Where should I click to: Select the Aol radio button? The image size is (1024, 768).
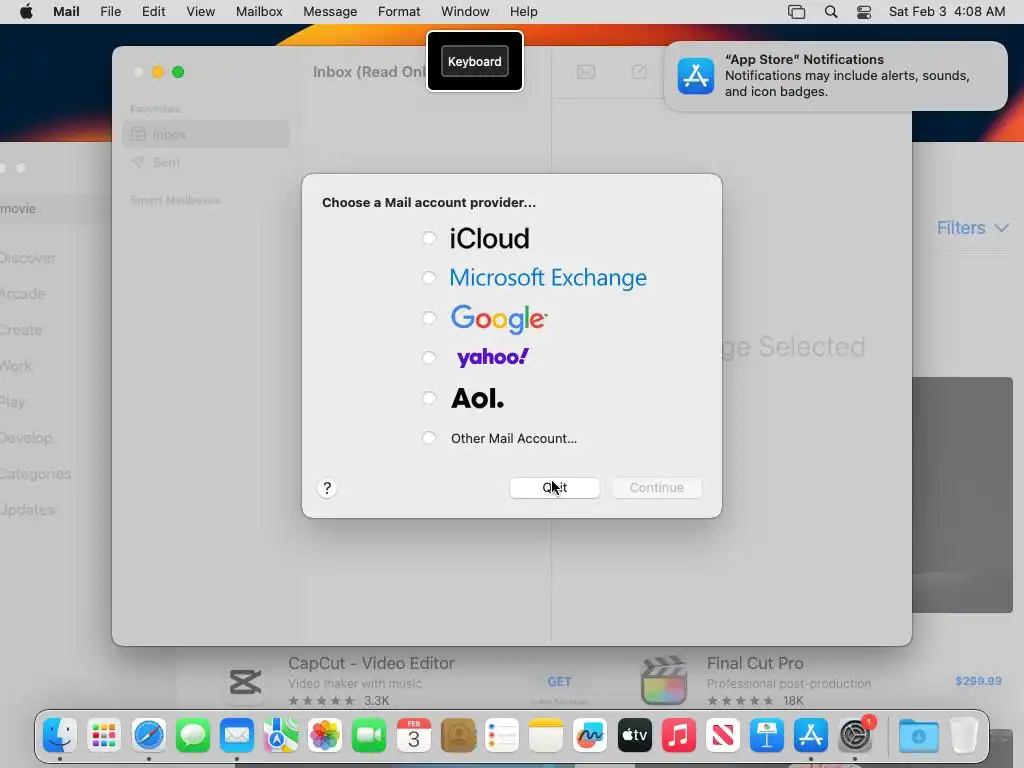(x=428, y=398)
